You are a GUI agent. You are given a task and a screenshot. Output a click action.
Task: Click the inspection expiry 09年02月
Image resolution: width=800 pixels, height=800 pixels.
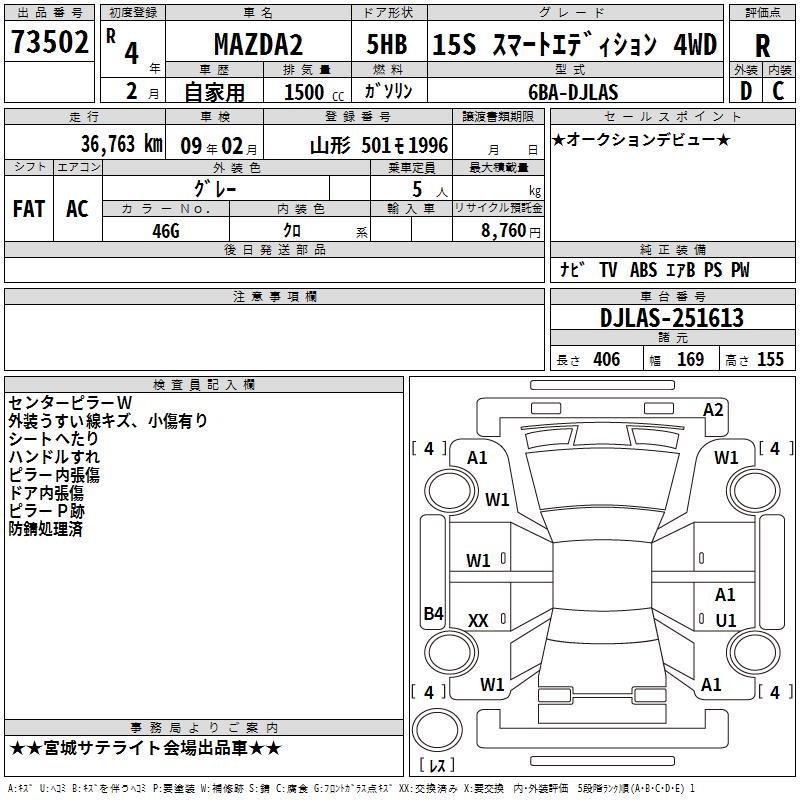click(218, 146)
